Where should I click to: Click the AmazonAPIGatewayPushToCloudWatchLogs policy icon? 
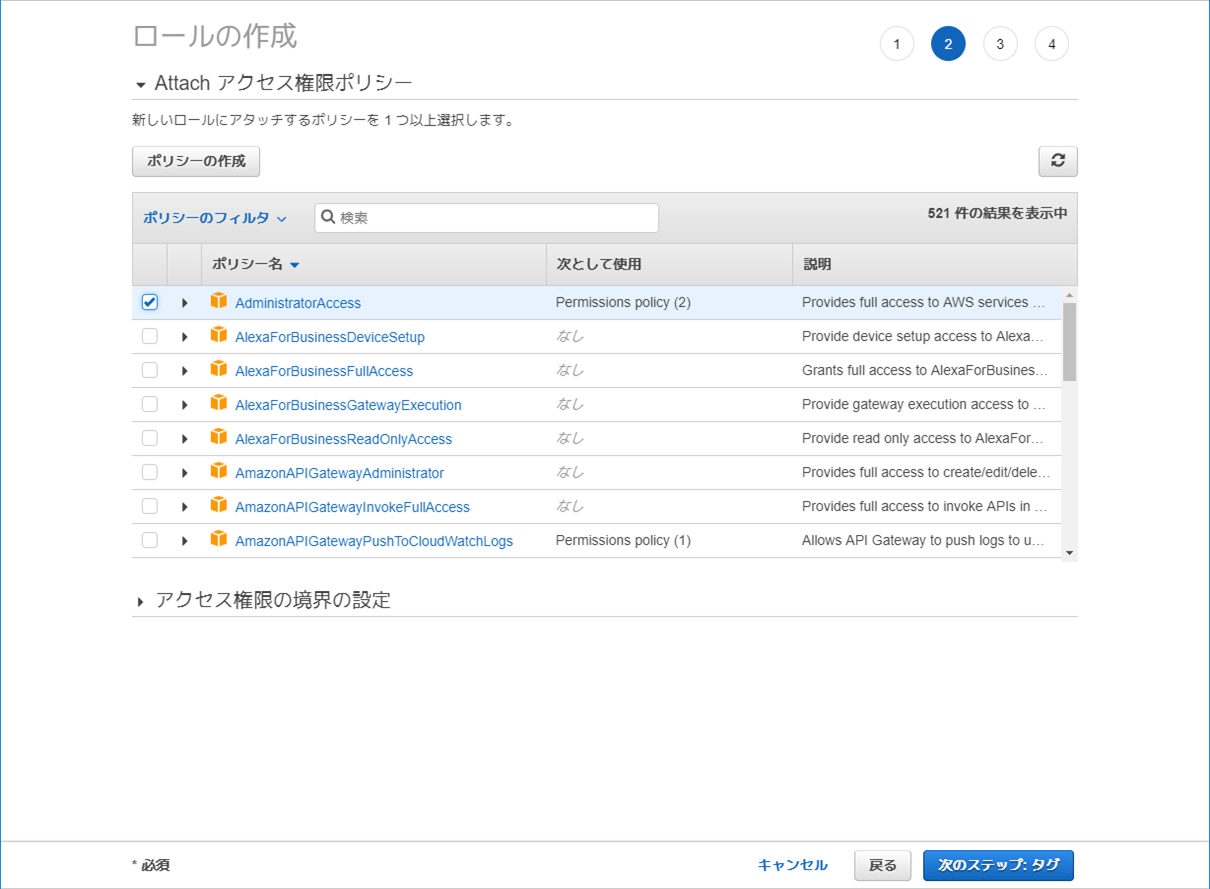(219, 540)
